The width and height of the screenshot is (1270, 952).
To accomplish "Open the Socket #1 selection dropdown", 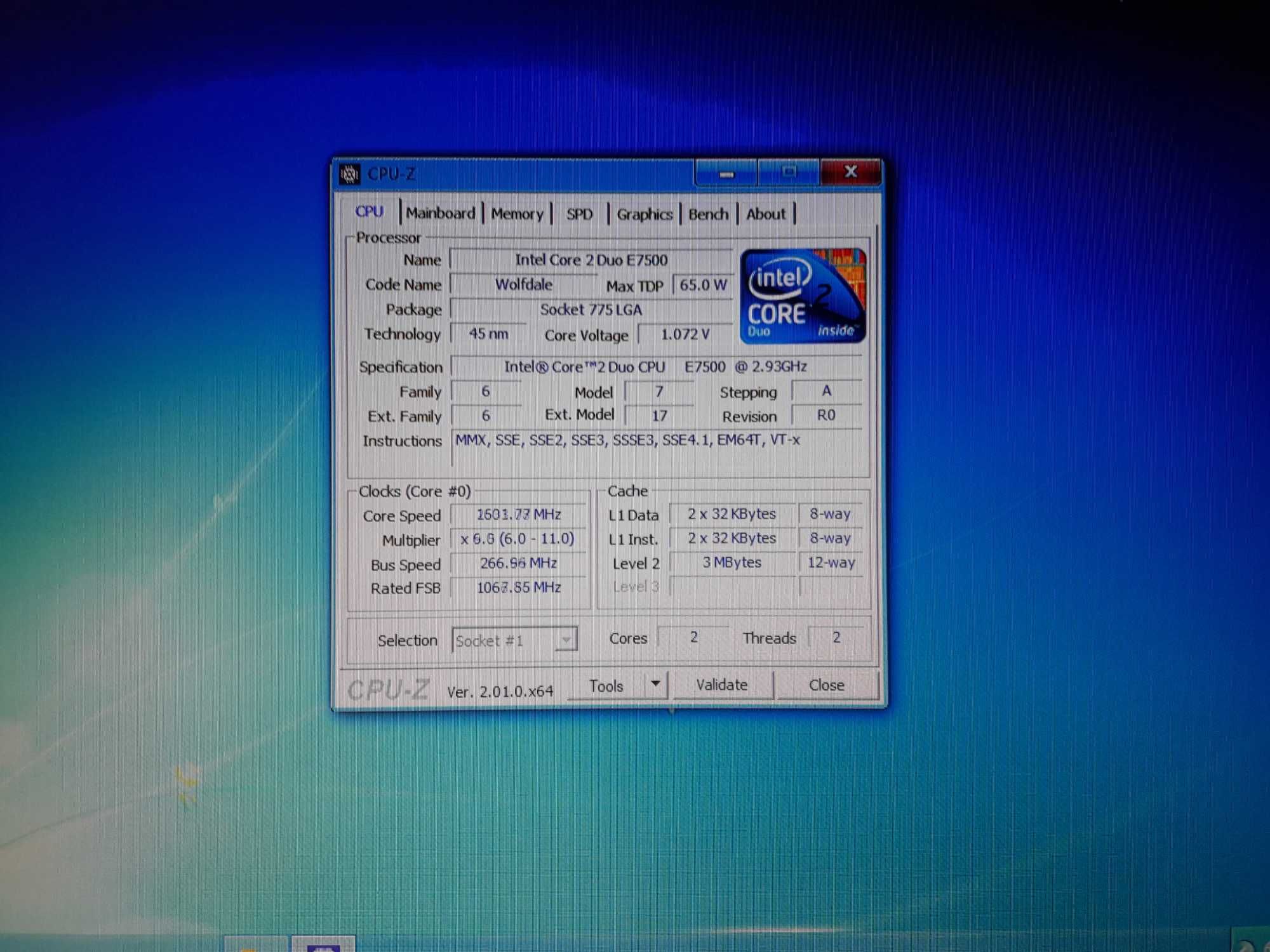I will coord(514,640).
